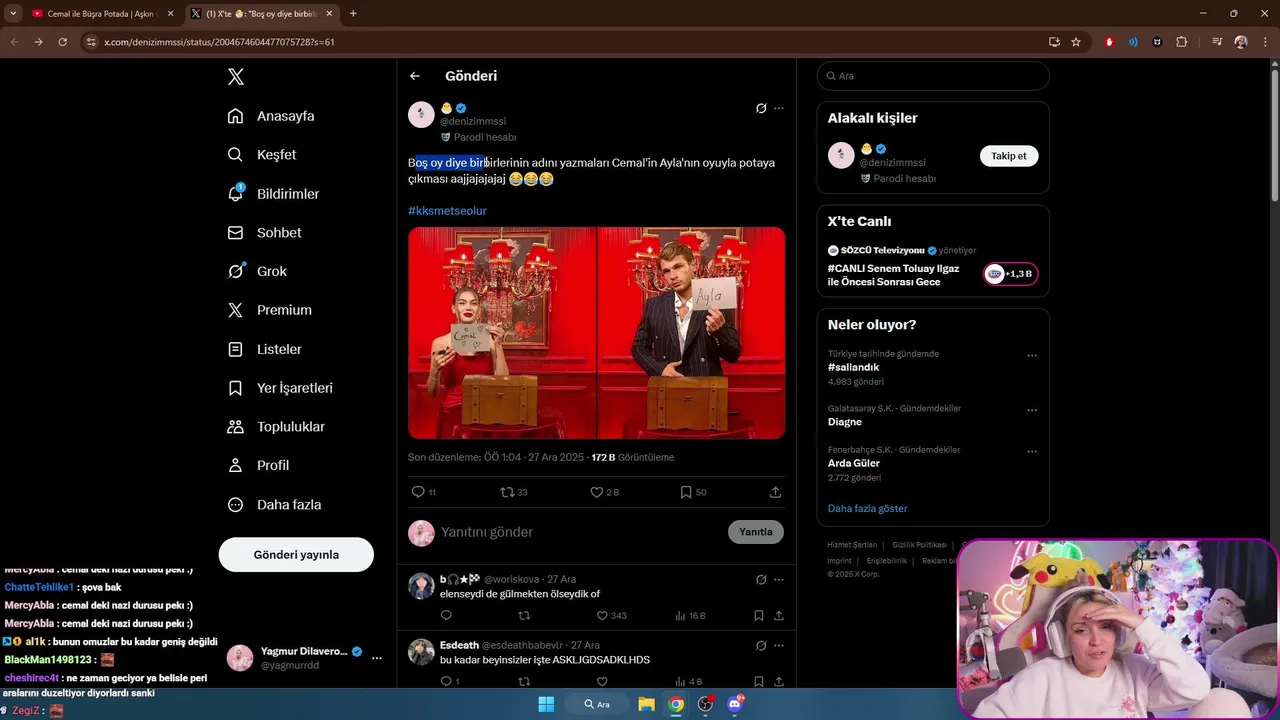The width and height of the screenshot is (1280, 720).
Task: Open the Chrome extensions puzzle icon
Action: pos(1182,42)
